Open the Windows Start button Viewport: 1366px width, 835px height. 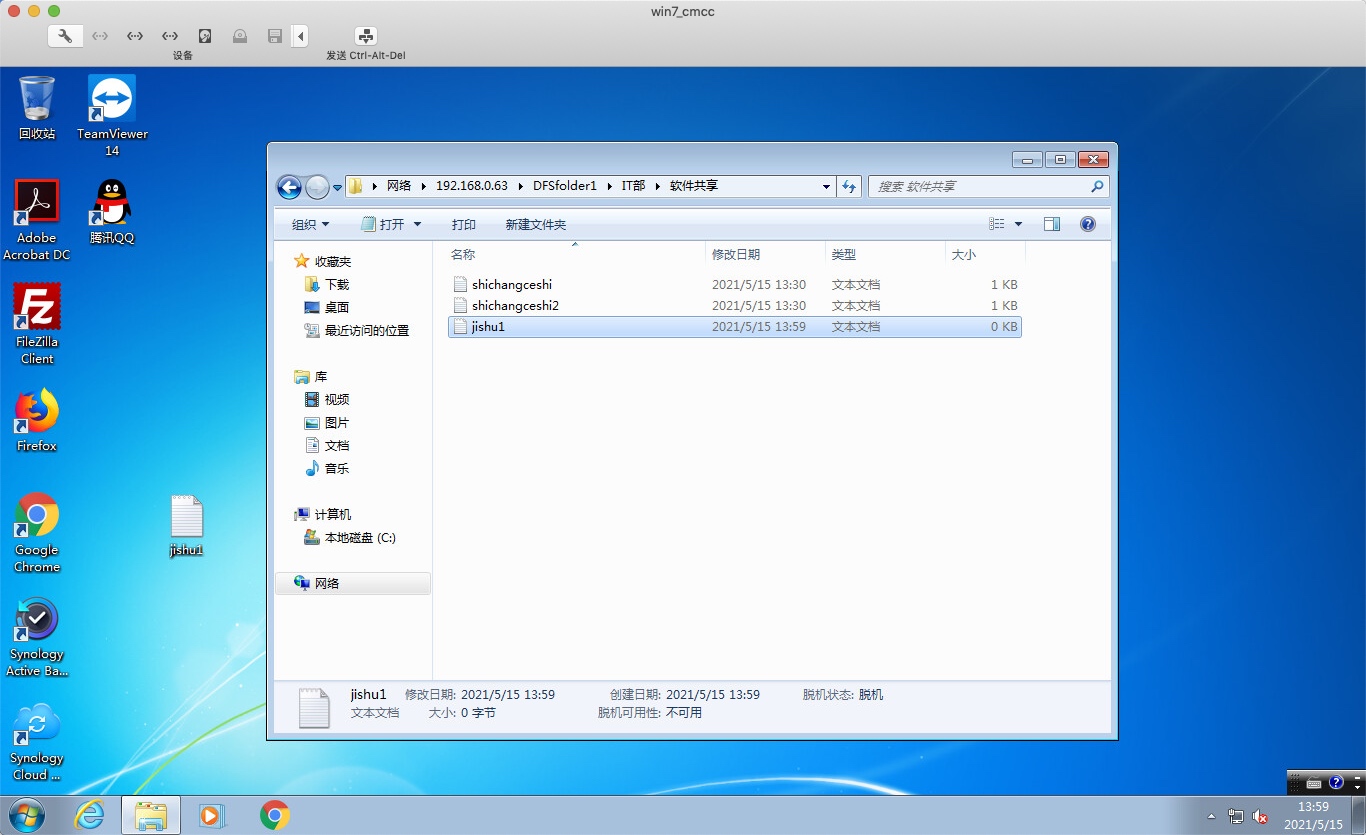(28, 815)
